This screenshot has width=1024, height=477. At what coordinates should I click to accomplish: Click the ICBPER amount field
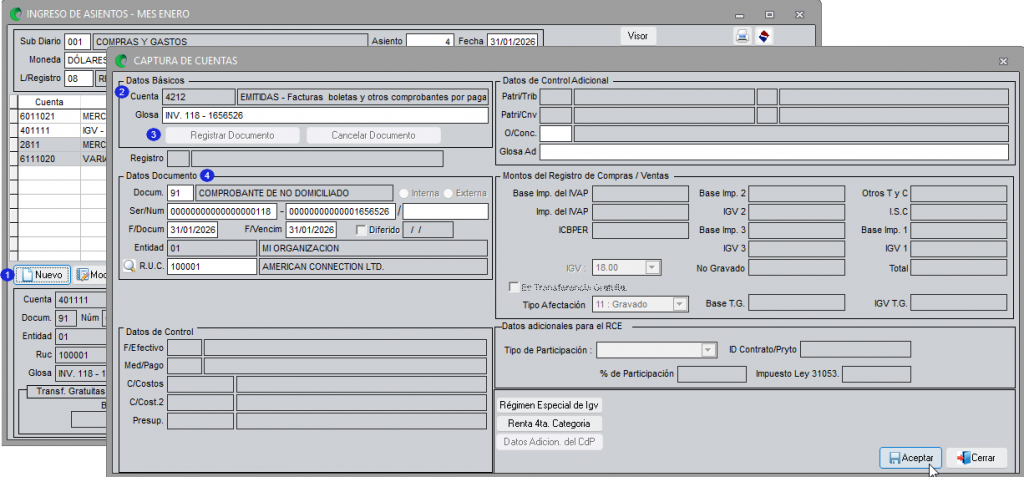tap(640, 230)
